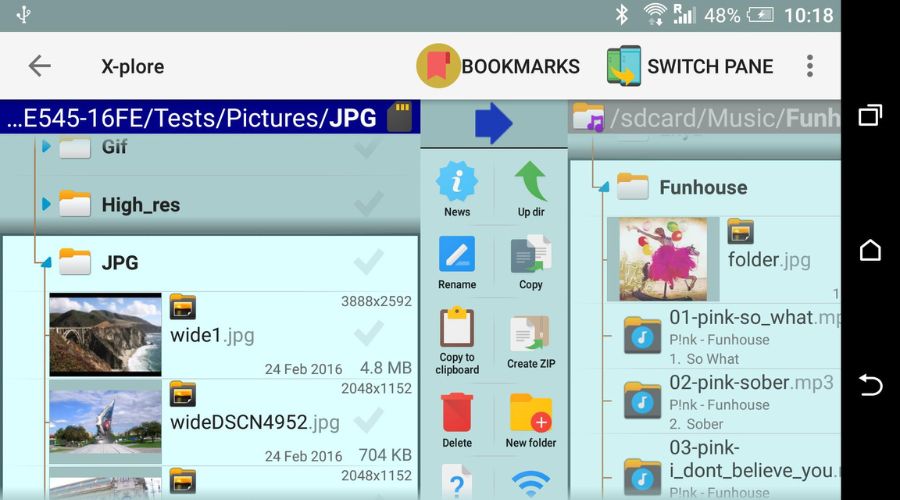
Task: Select file name wide1.jpg
Action: click(212, 335)
